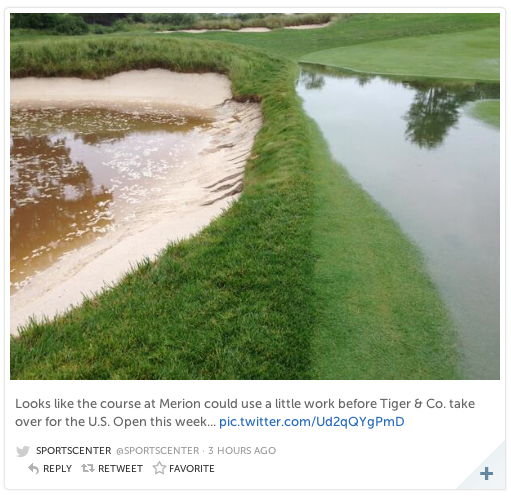Select the RETWEET text label
Viewport: 511px width, 496px height.
[x=120, y=469]
